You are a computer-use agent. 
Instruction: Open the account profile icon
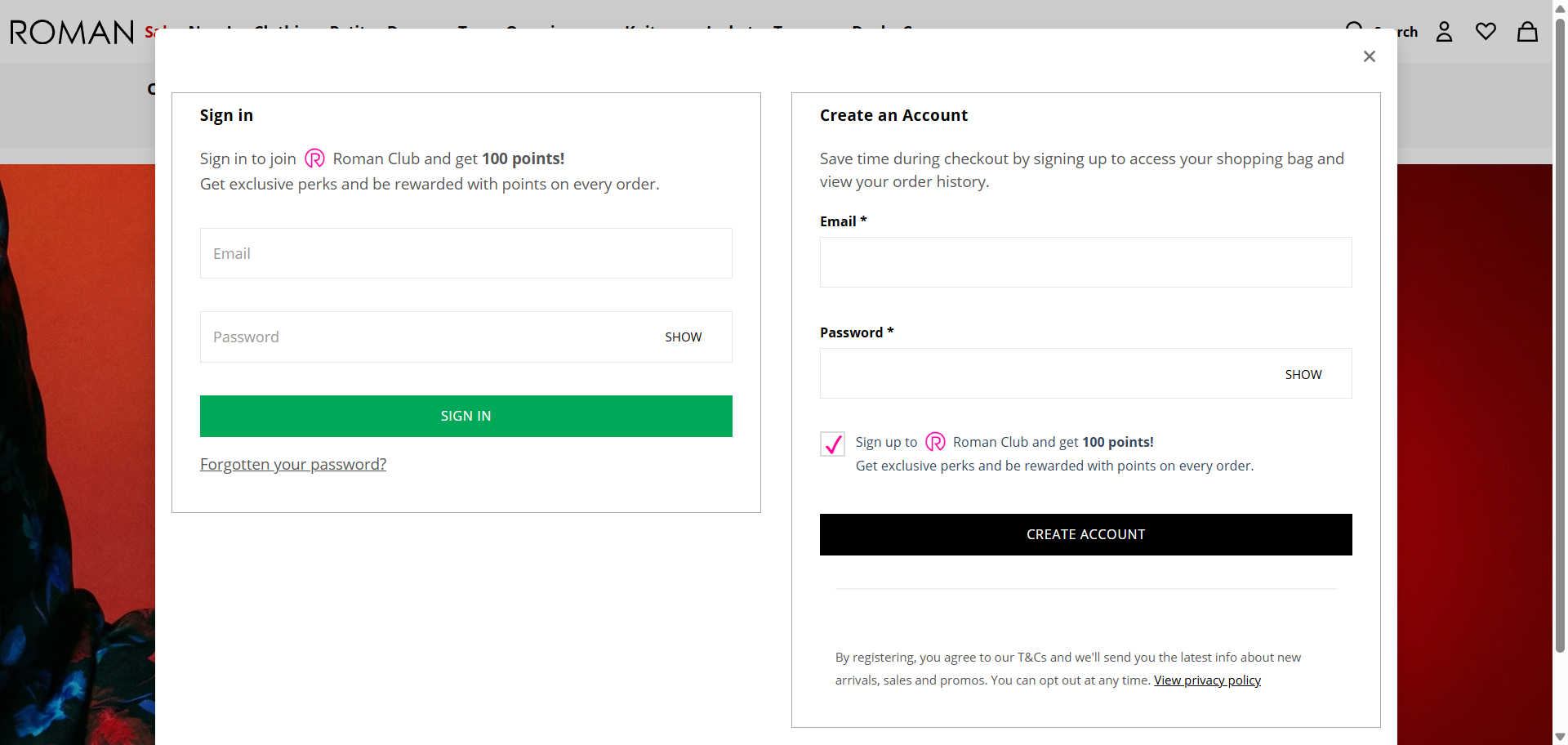1444,32
